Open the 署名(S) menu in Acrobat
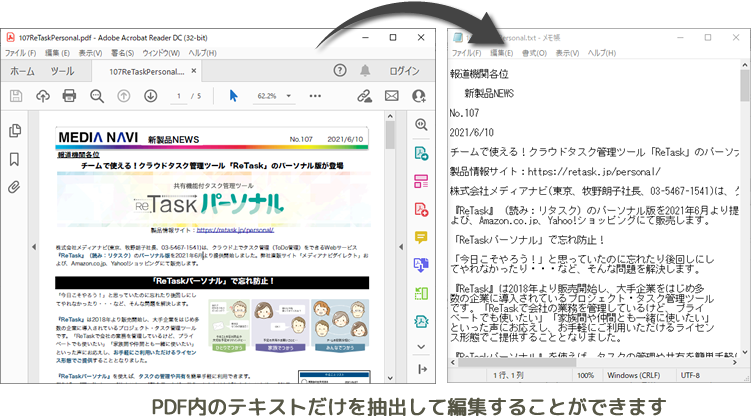This screenshot has height=417, width=751. point(123,53)
